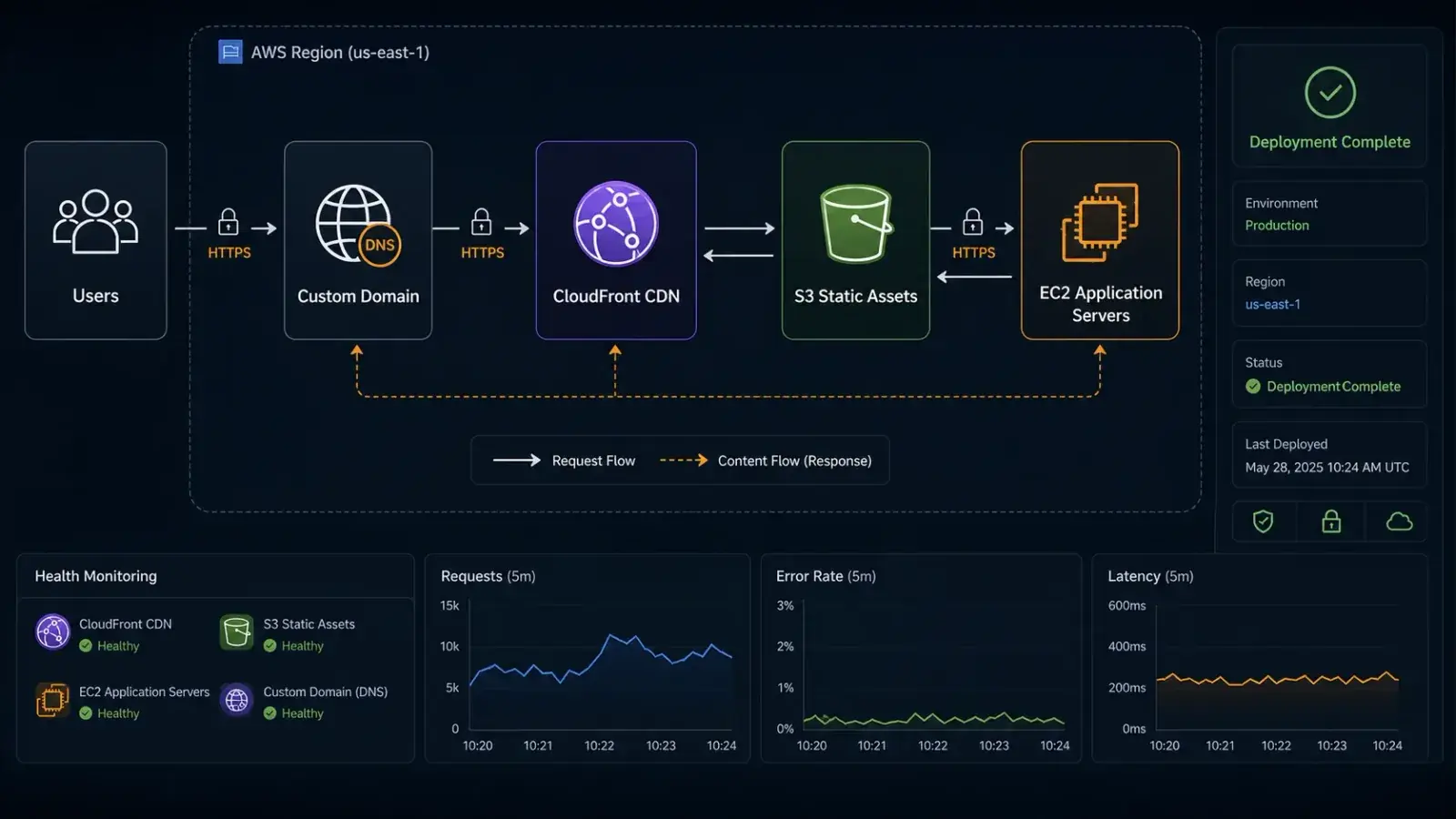This screenshot has width=1456, height=819.
Task: Select the Custom Domain DNS globe icon
Action: (358, 225)
